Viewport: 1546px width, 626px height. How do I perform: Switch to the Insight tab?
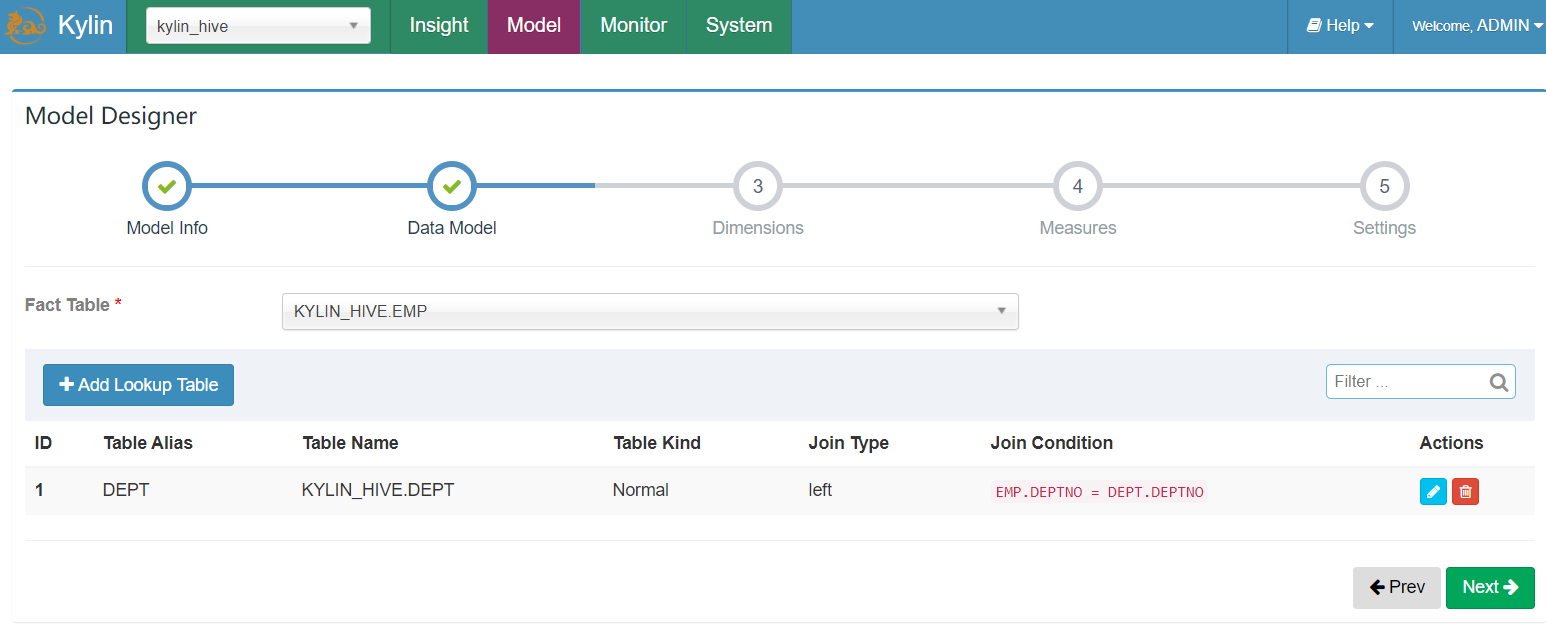click(439, 26)
